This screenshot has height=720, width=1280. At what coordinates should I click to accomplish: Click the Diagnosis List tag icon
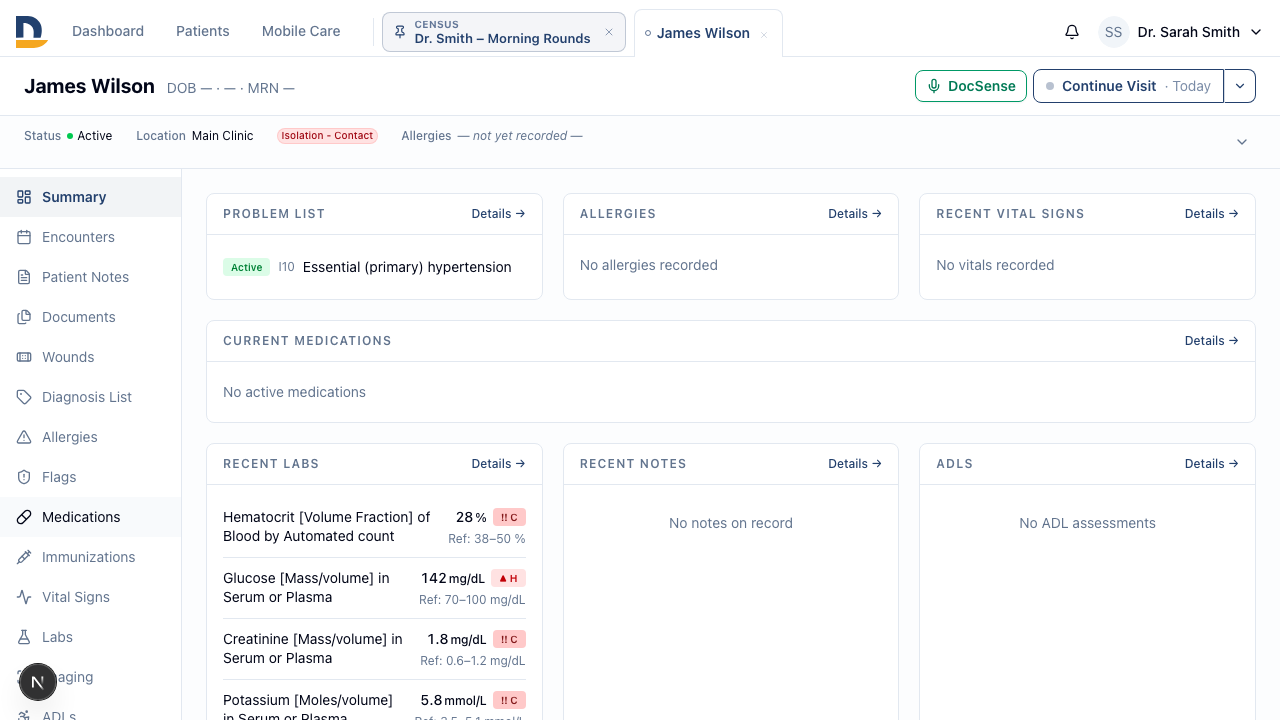(x=24, y=397)
